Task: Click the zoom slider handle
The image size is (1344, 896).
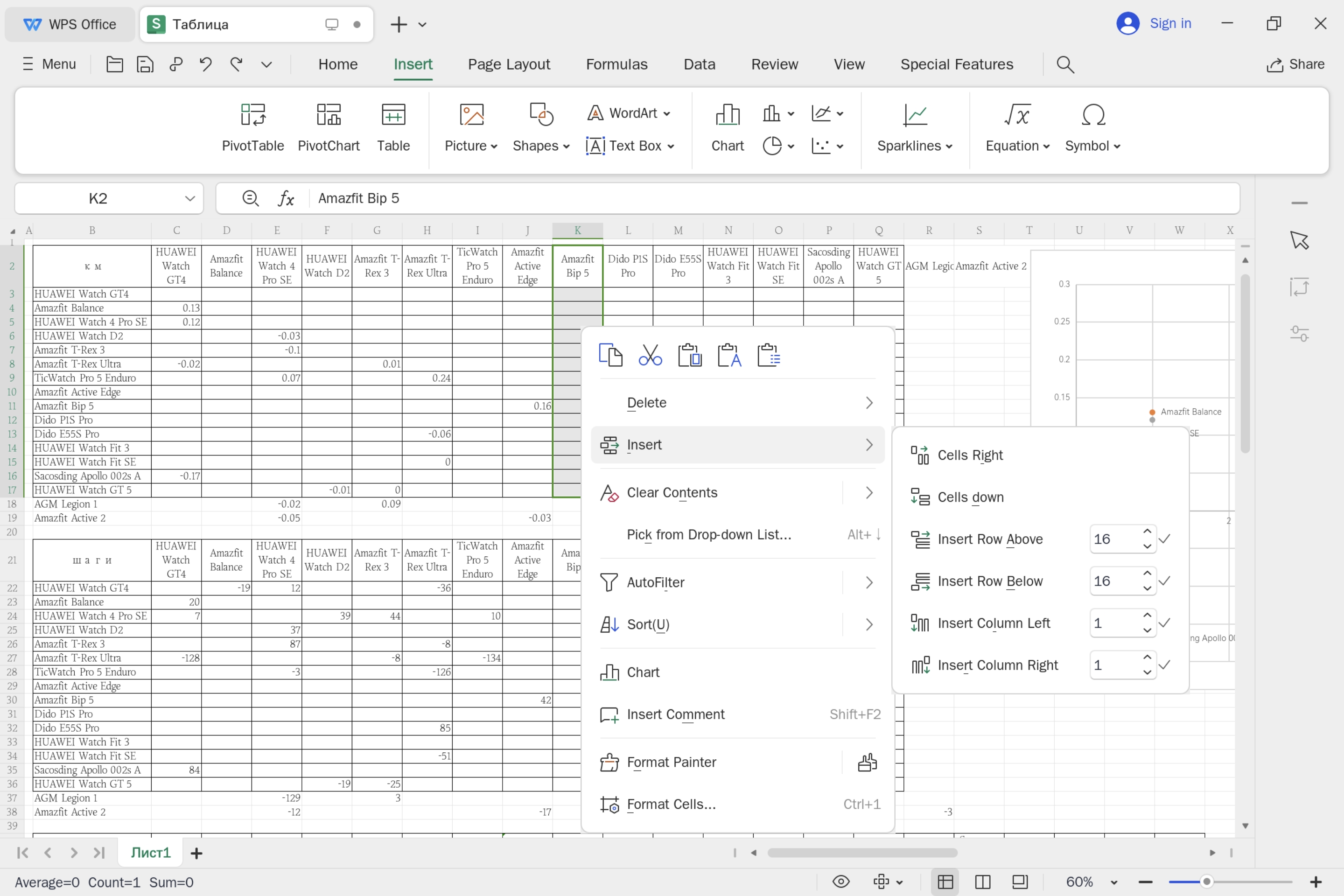Action: (x=1206, y=882)
